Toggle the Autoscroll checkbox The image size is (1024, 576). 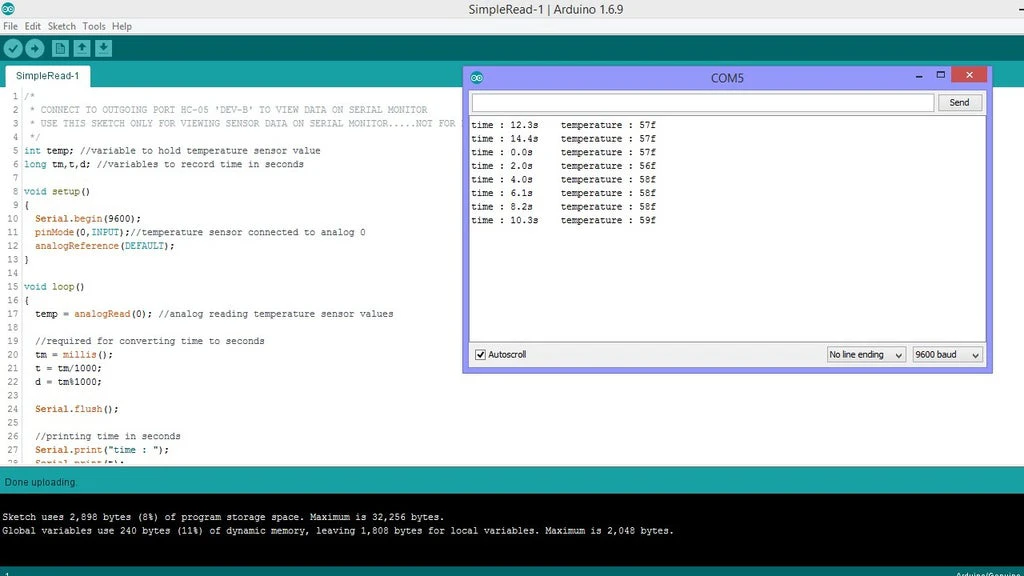coord(481,355)
